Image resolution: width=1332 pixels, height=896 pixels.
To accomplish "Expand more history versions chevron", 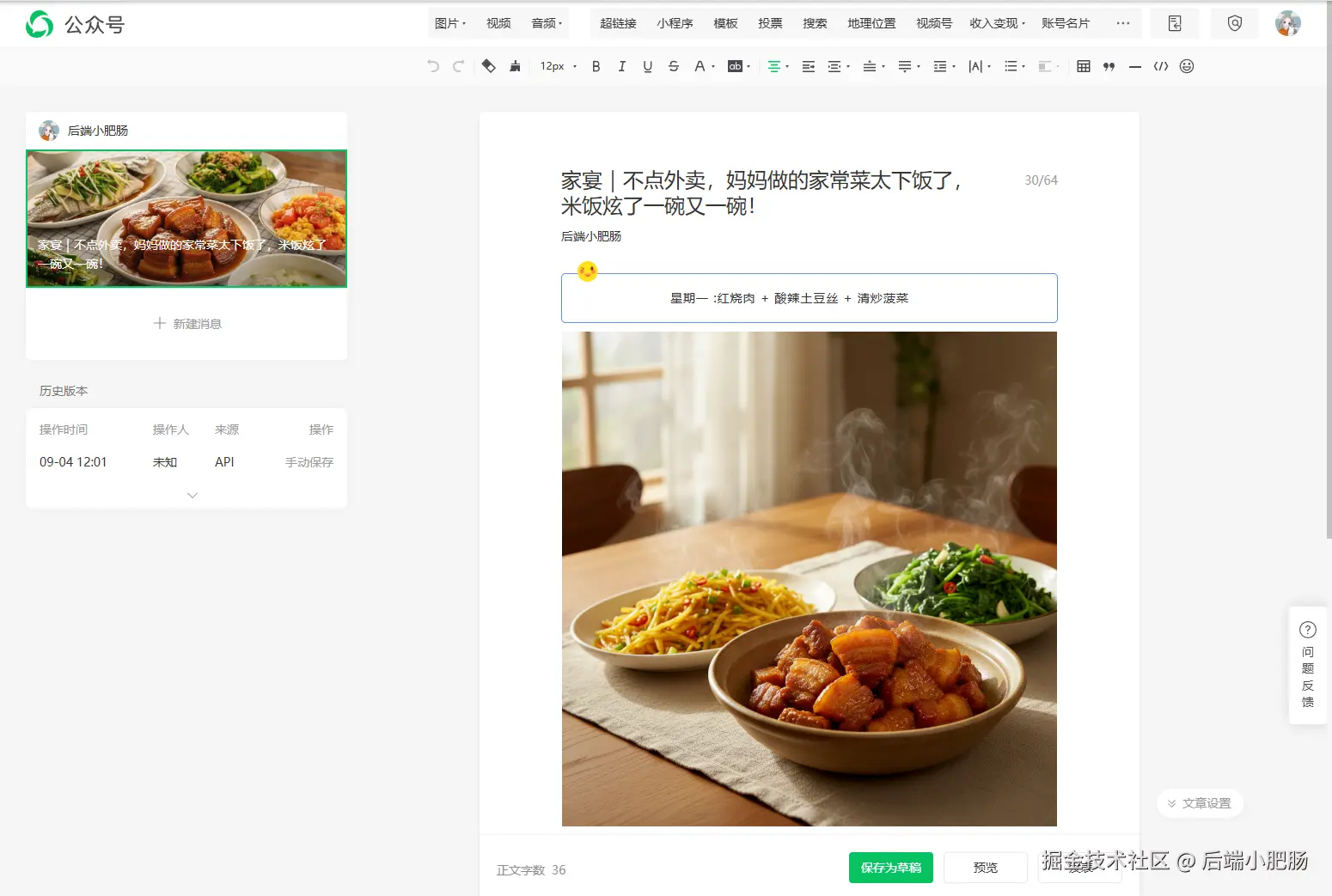I will point(192,495).
